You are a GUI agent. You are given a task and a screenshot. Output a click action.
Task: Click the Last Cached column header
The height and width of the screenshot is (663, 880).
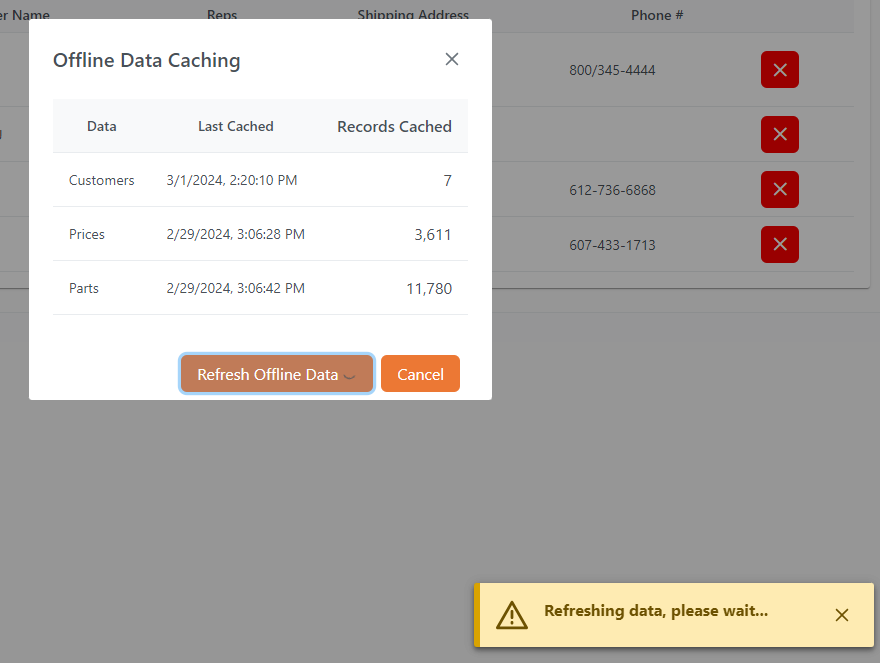pos(235,126)
